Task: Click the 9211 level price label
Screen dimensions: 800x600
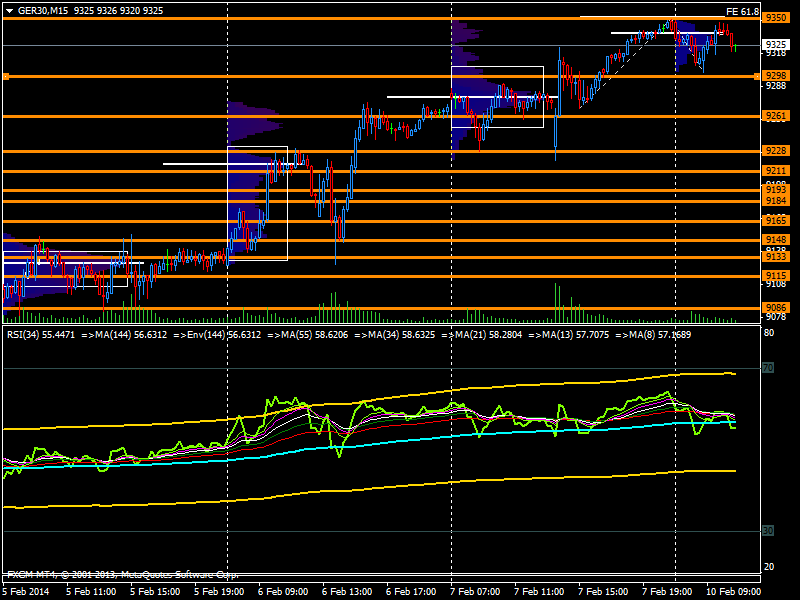Action: [775, 171]
